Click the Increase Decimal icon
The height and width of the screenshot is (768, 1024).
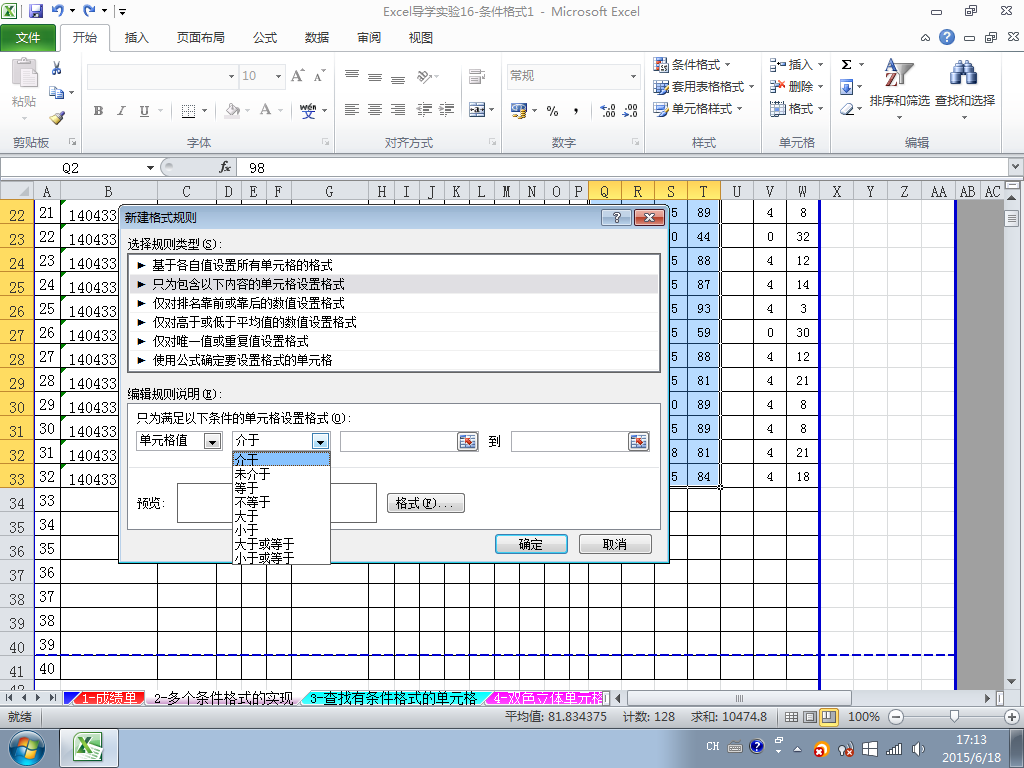coord(607,110)
